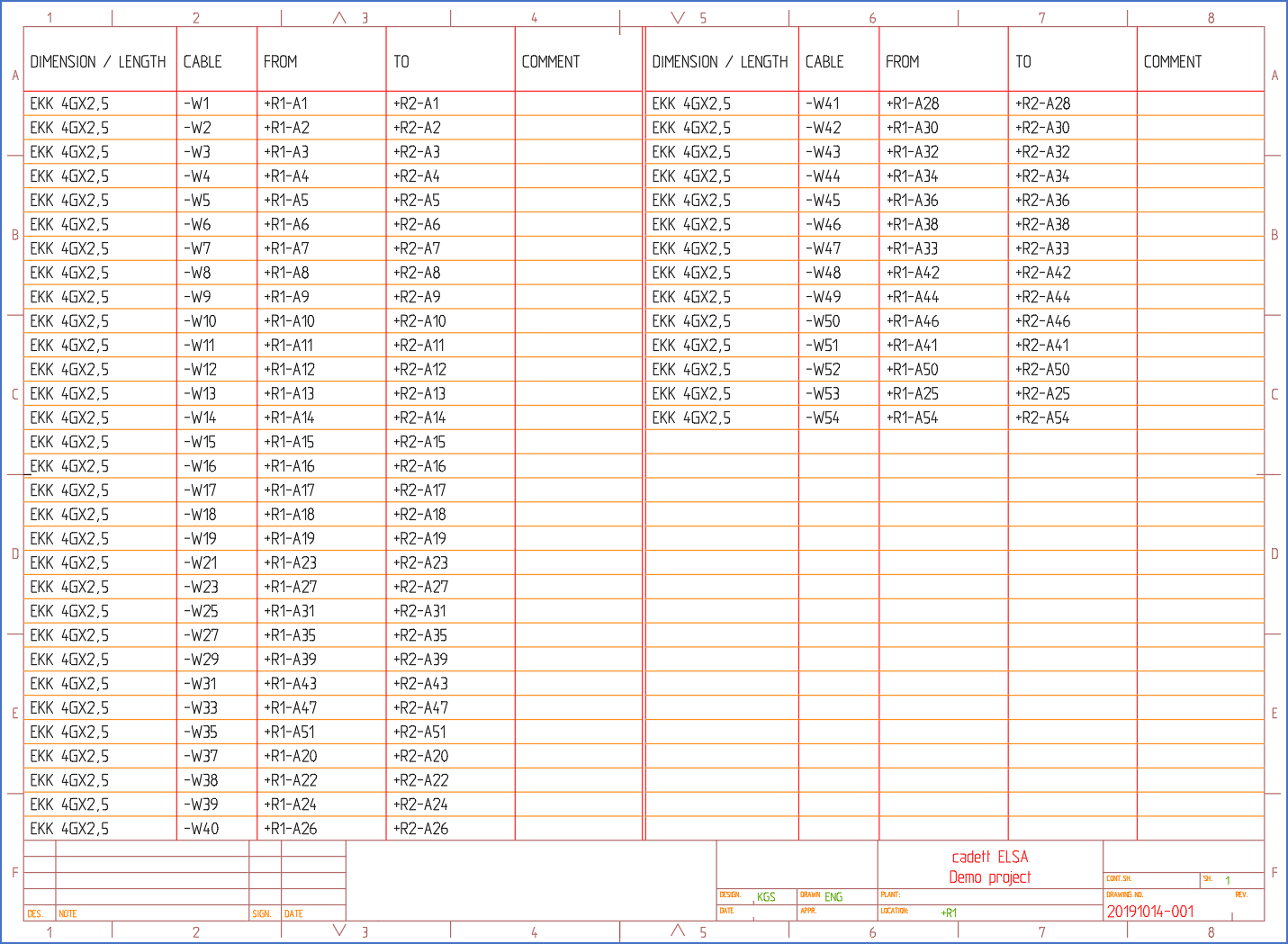Click cable "-W50"
Screen dimensions: 1288x944
coord(823,321)
